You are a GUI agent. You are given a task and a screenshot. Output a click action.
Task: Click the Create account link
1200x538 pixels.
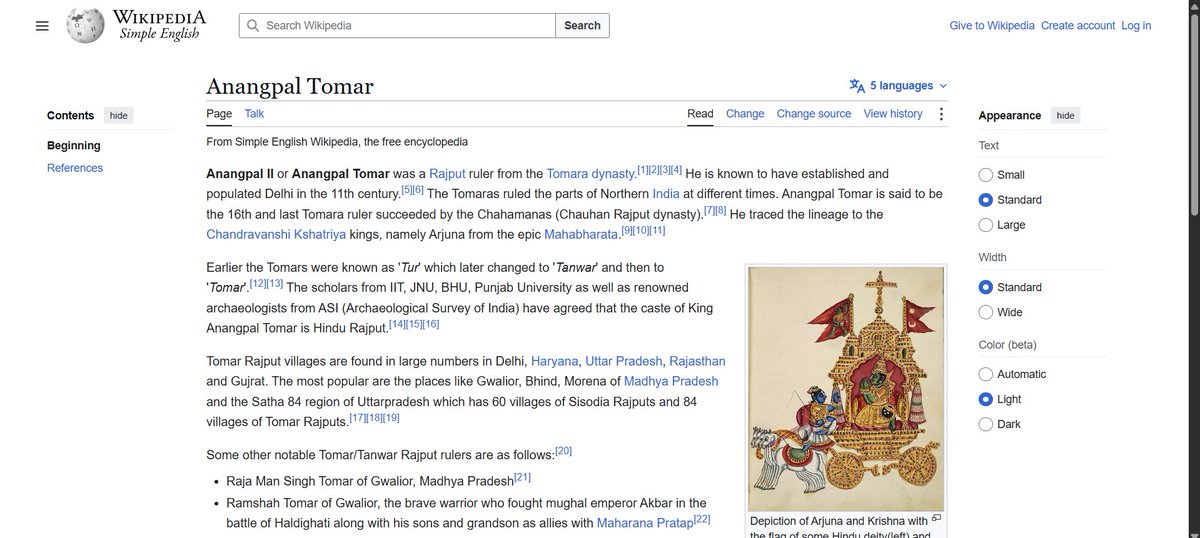(1078, 26)
